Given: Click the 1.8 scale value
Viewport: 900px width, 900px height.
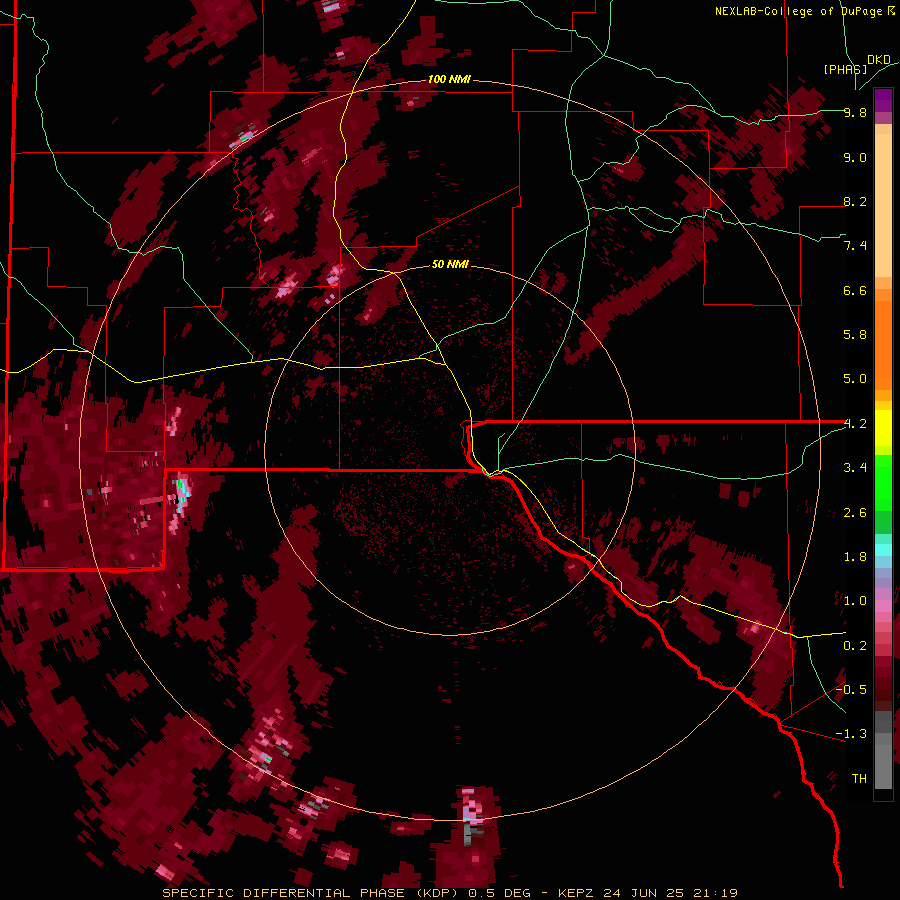Looking at the screenshot, I should point(855,557).
